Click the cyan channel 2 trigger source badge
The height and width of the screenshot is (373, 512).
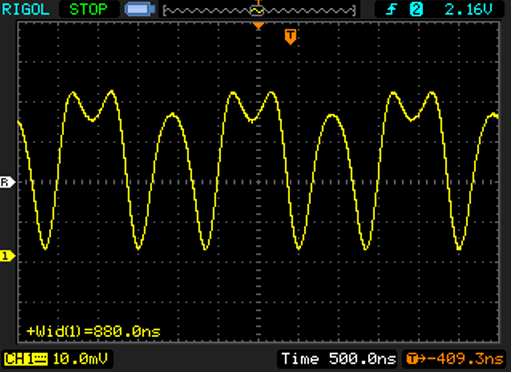pos(416,9)
